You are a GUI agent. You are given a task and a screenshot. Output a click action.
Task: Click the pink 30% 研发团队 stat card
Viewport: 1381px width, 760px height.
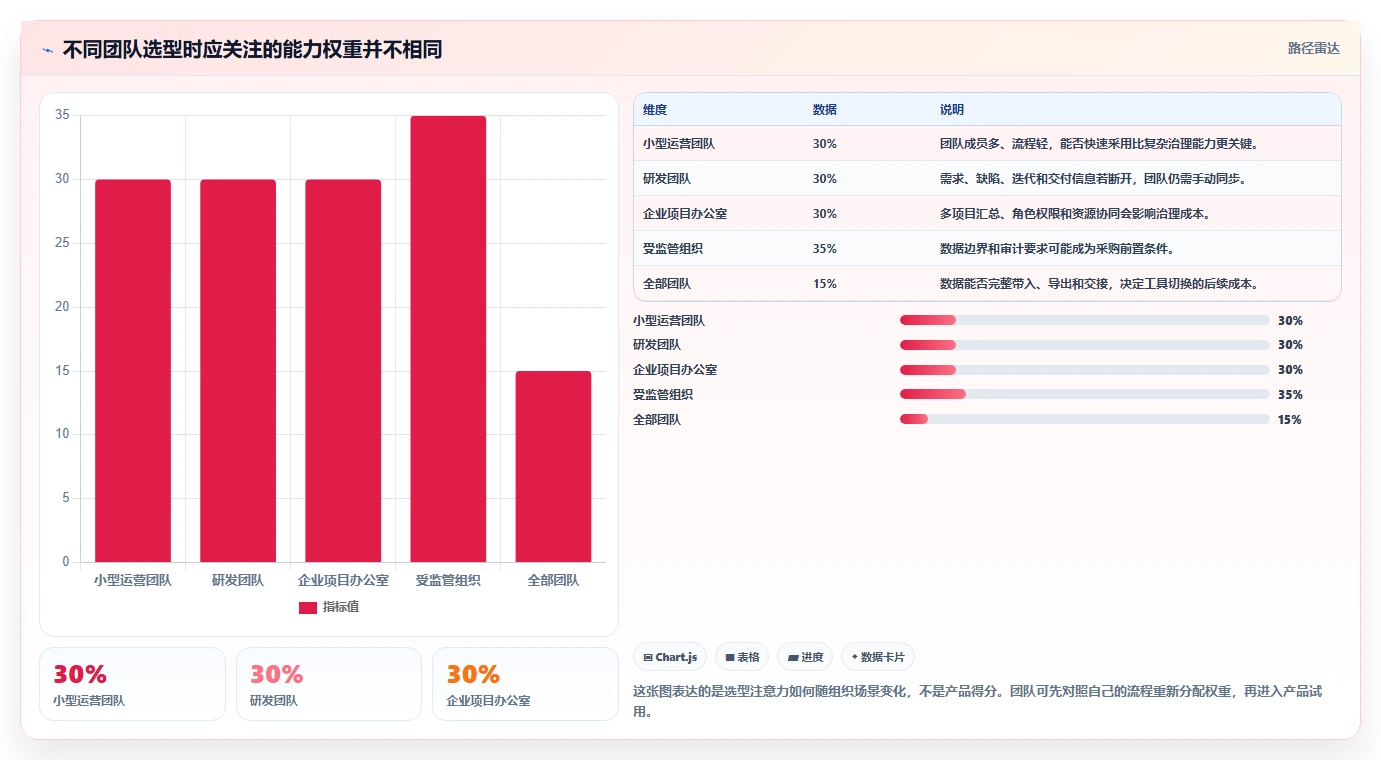329,684
